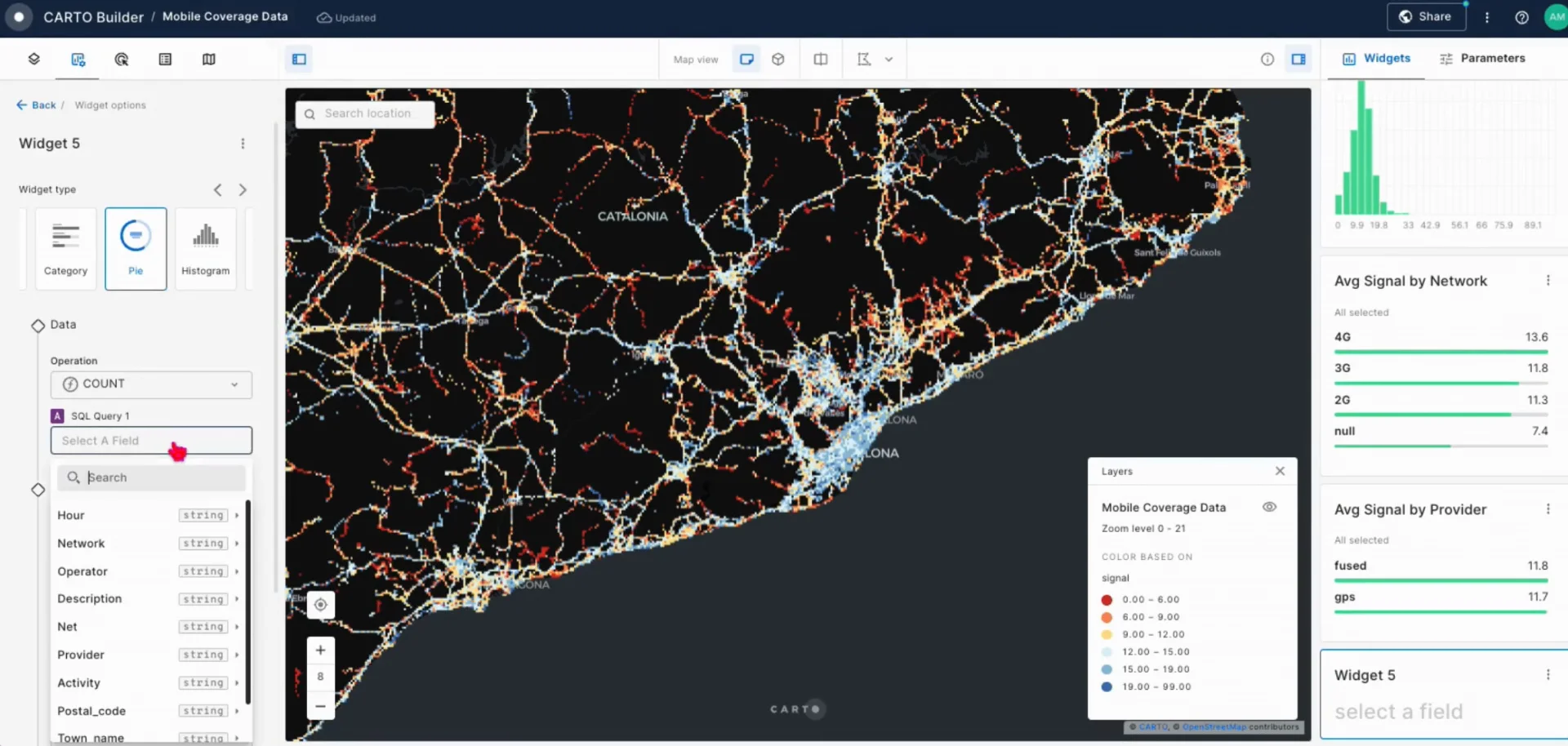Image resolution: width=1568 pixels, height=746 pixels.
Task: Collapse the left widget options panel
Action: point(298,59)
